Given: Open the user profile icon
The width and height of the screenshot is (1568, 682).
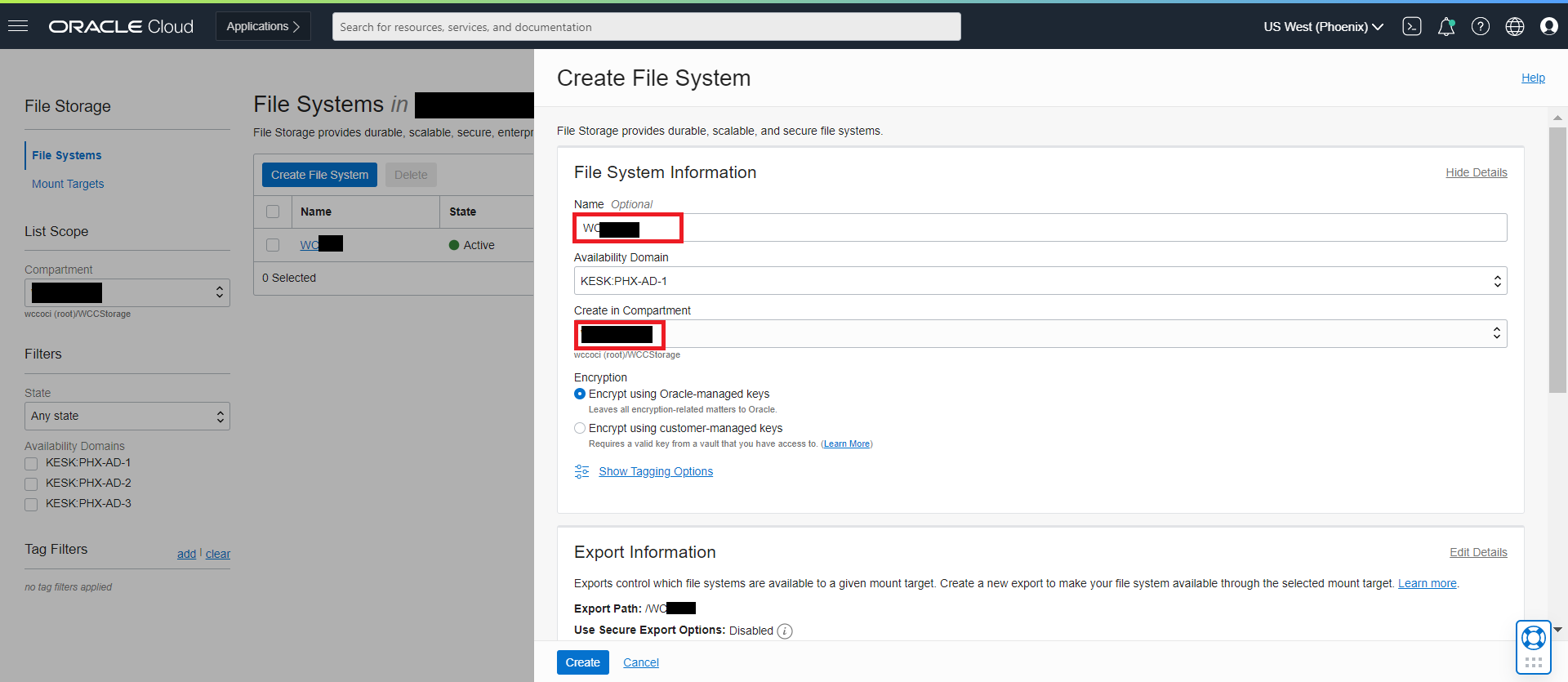Looking at the screenshot, I should (x=1549, y=26).
